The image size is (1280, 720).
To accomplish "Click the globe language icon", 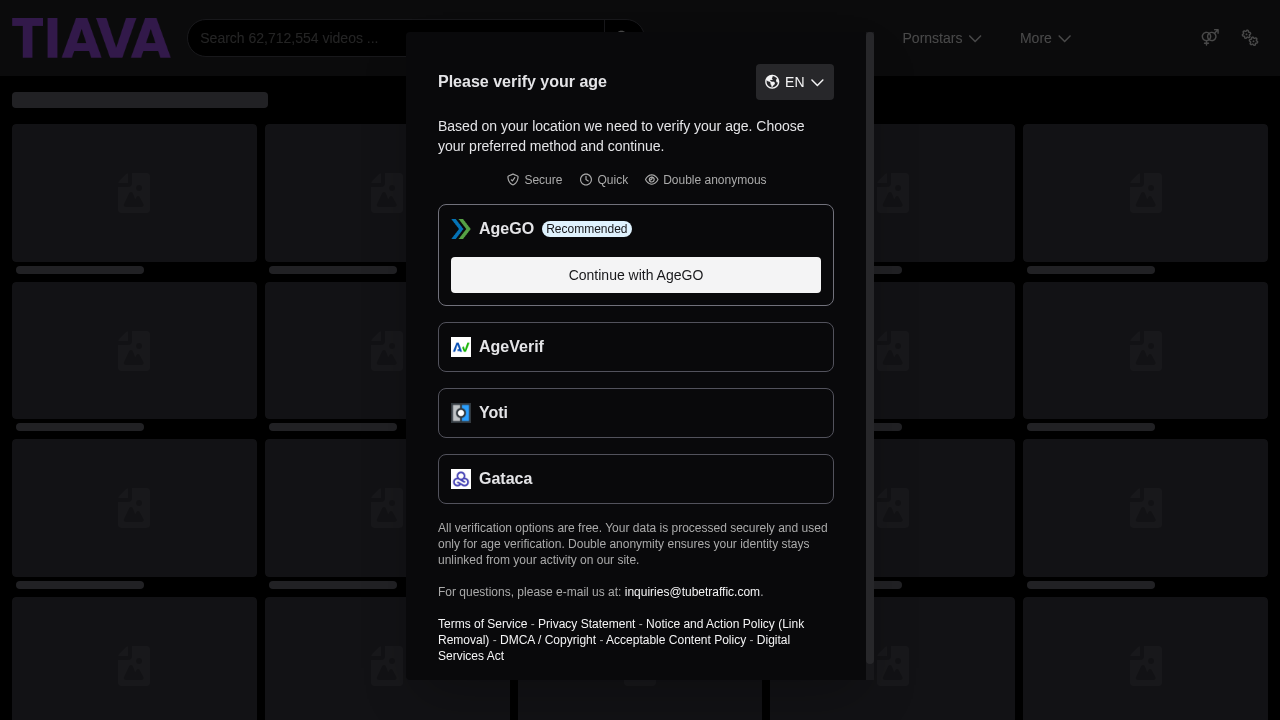I will pyautogui.click(x=772, y=82).
